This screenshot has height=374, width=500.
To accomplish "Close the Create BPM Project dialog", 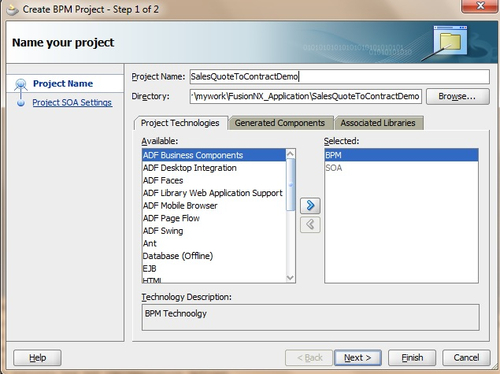I will coord(480,6).
